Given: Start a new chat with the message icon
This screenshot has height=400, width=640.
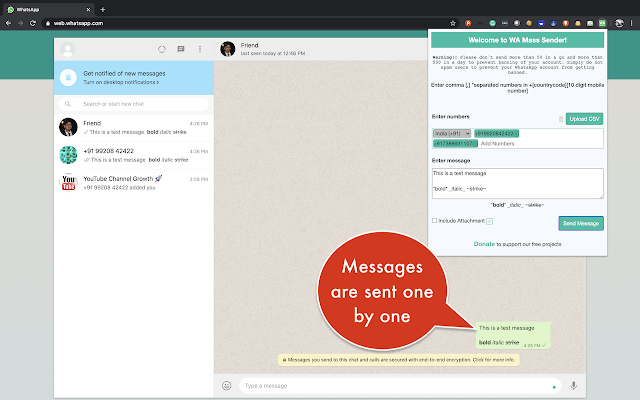Looking at the screenshot, I should (181, 49).
